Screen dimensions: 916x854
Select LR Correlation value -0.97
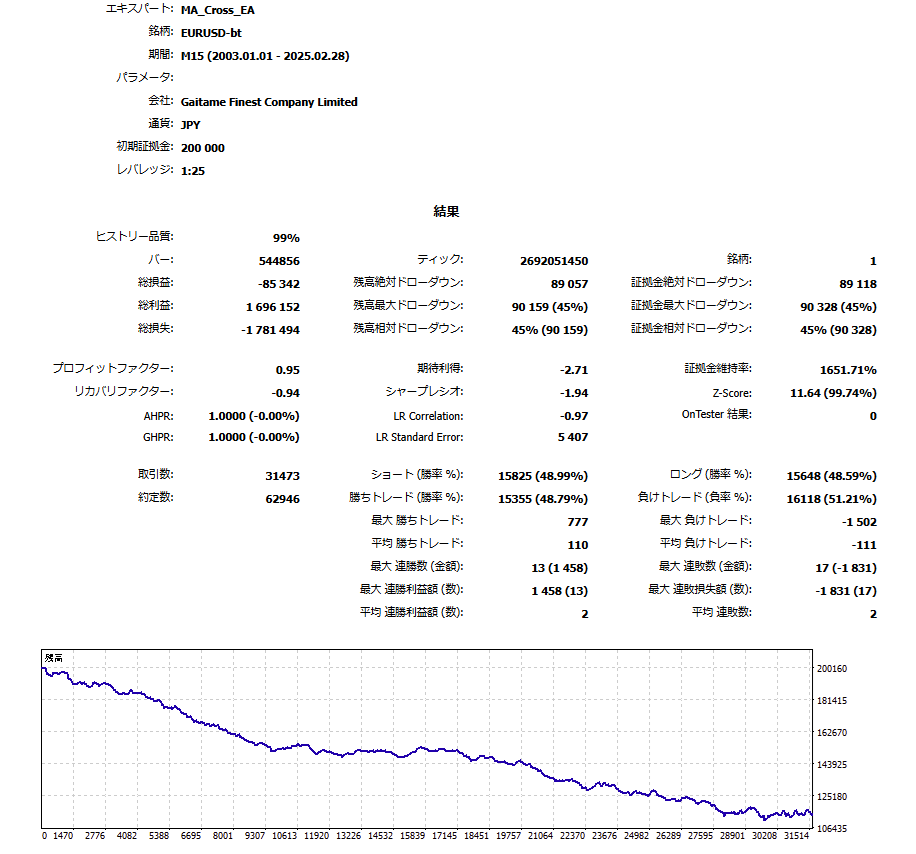tap(574, 416)
